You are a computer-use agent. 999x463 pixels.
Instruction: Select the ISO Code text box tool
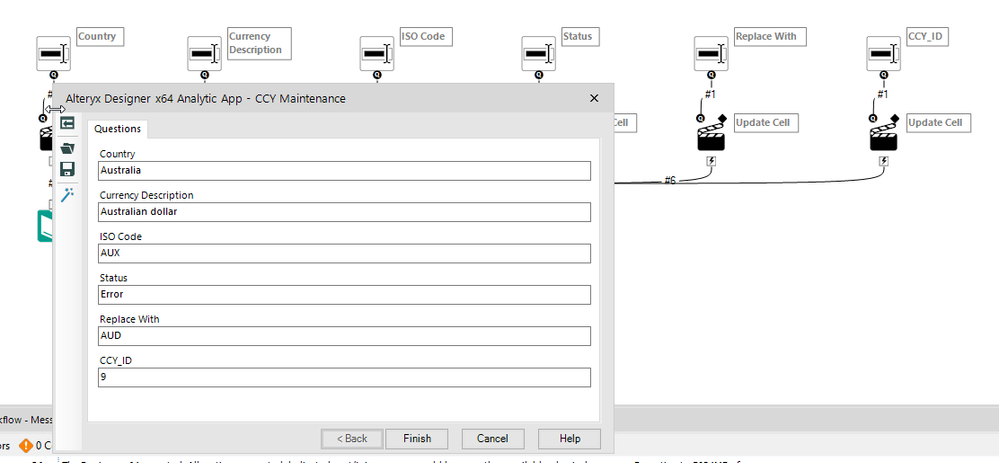tap(377, 53)
